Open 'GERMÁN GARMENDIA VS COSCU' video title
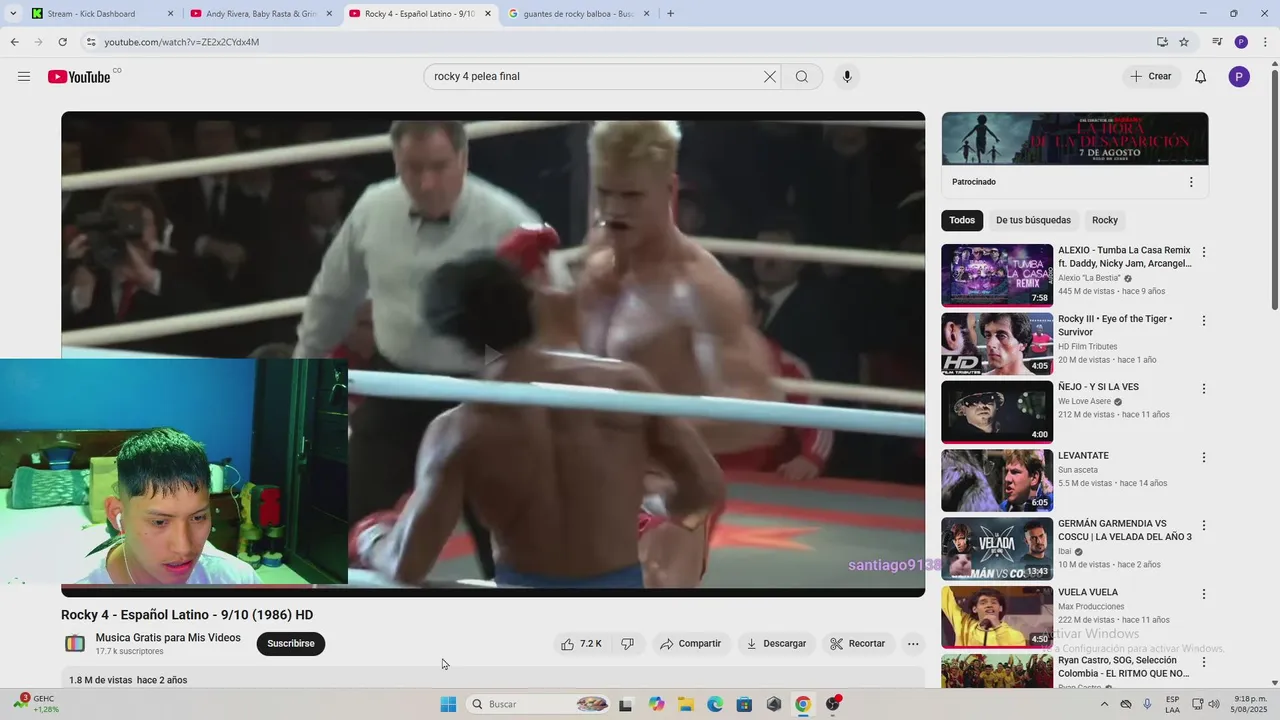Image resolution: width=1280 pixels, height=720 pixels. coord(1125,530)
